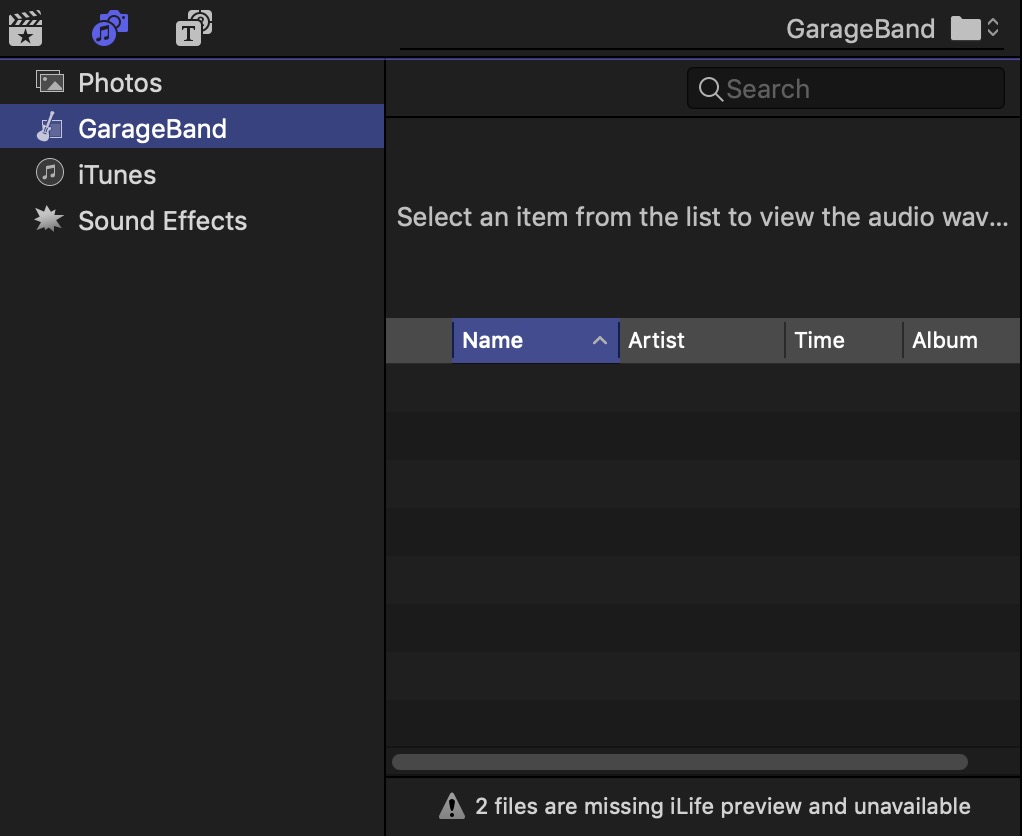Sort the list by Artist column
1022x836 pixels.
click(700, 340)
